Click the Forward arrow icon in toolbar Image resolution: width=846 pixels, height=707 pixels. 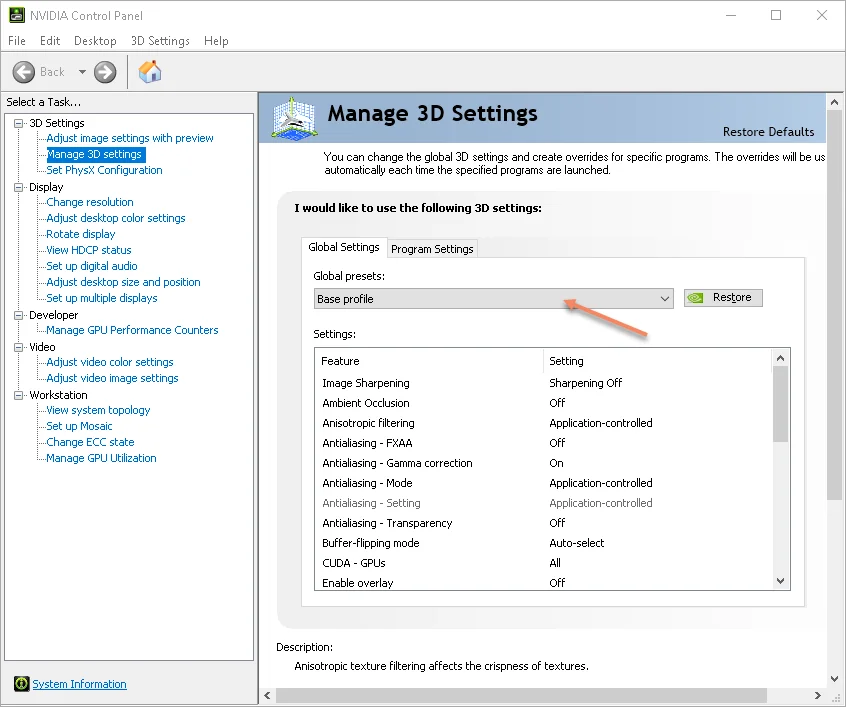pos(105,72)
